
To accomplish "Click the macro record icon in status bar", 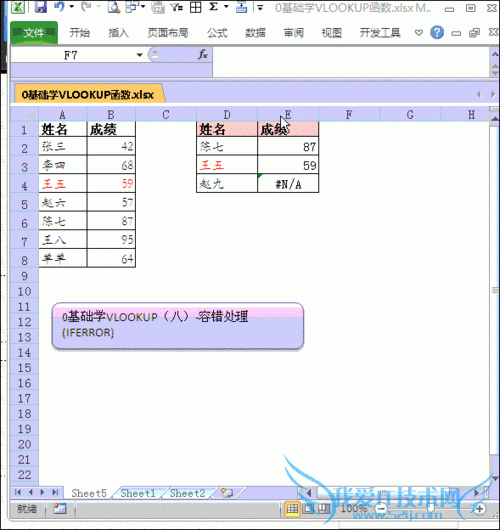I will tap(59, 508).
